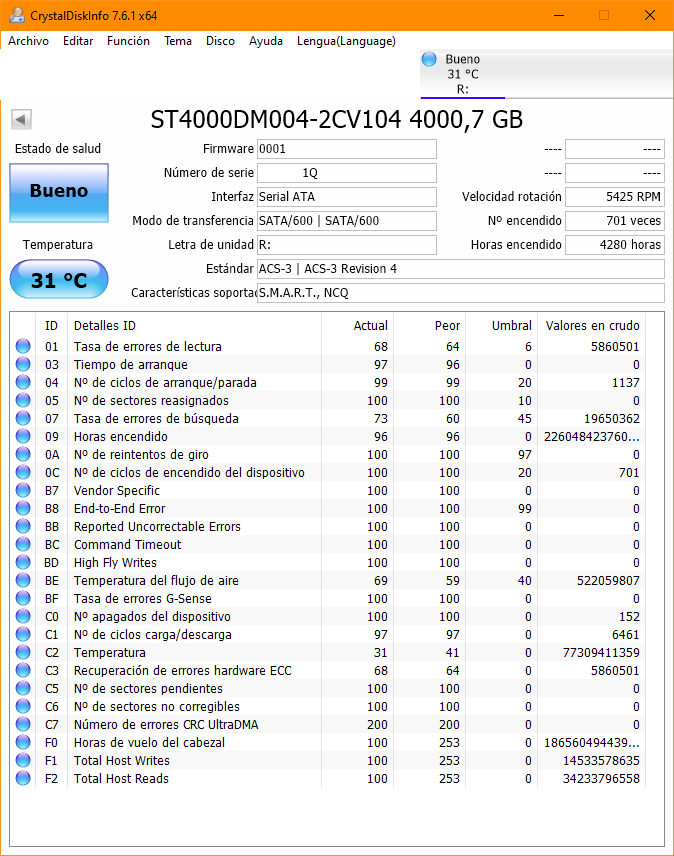Screen dimensions: 674x856
Task: Click status orb for ECC recovery row C3
Action: tap(23, 670)
